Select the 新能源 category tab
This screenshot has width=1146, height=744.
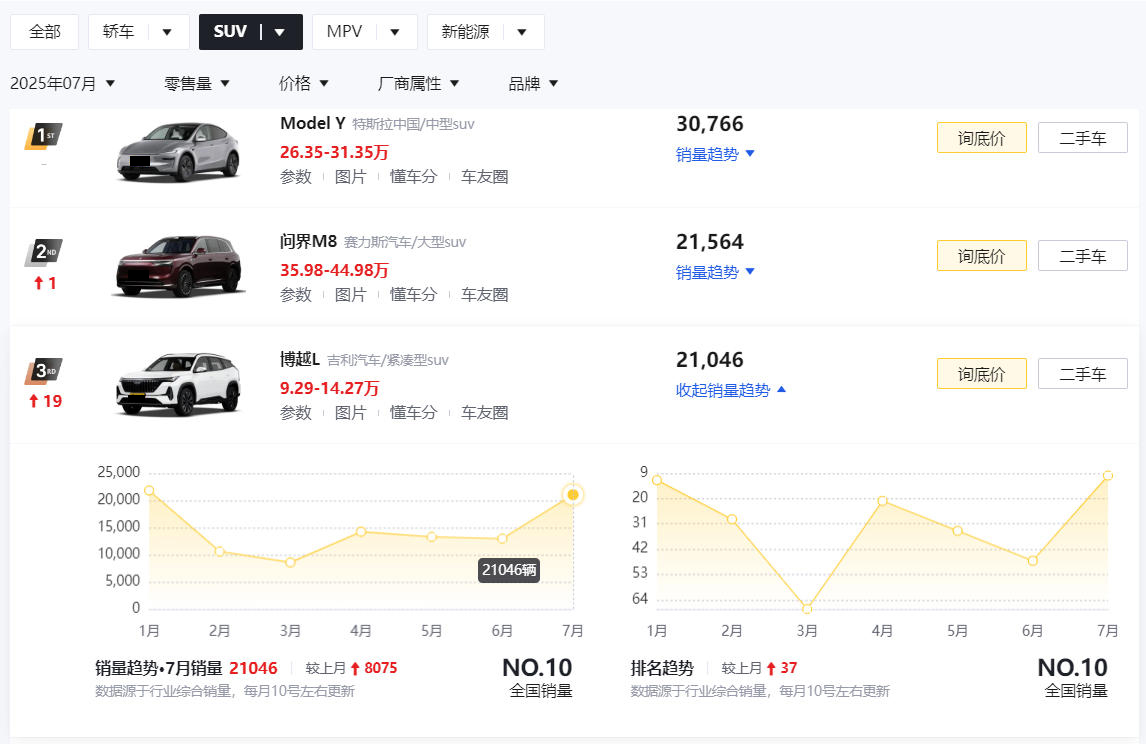point(466,32)
